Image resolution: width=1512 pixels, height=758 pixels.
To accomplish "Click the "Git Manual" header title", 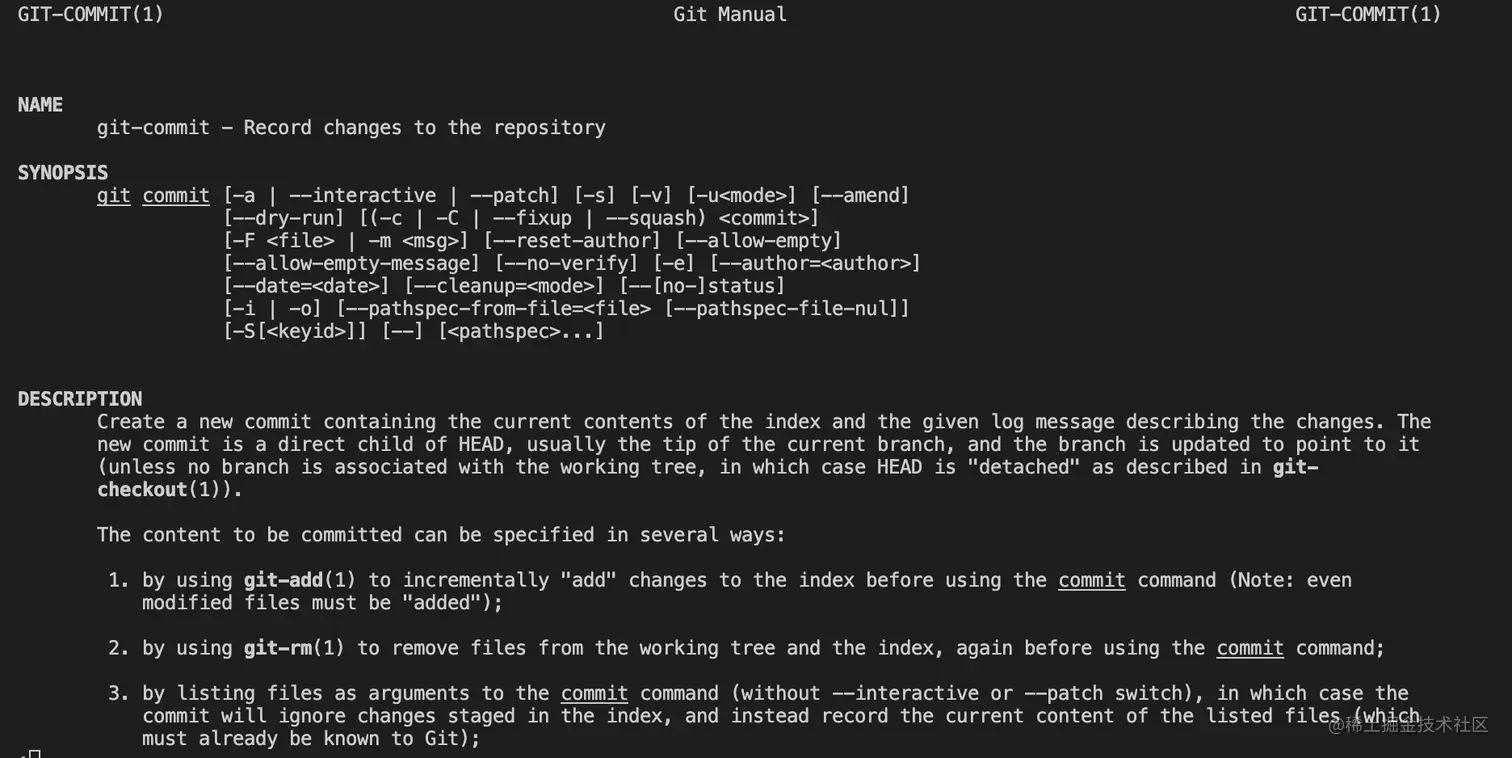I will click(x=730, y=15).
